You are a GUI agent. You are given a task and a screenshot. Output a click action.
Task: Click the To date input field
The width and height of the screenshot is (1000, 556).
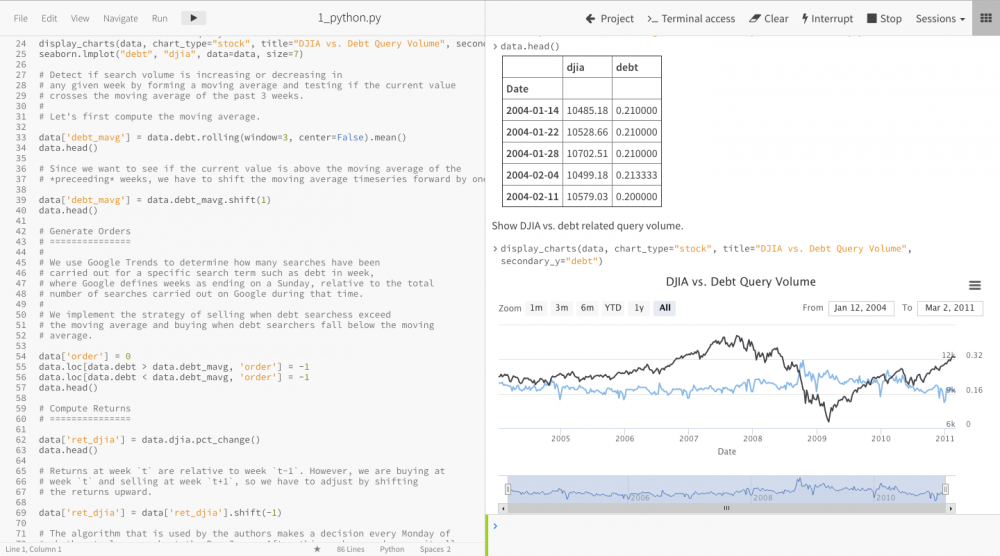click(x=950, y=308)
